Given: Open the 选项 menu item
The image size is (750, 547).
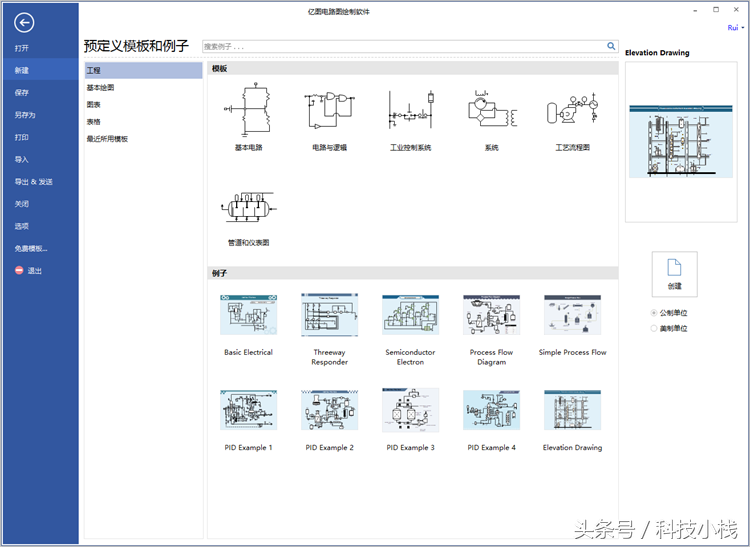Looking at the screenshot, I should [39, 226].
